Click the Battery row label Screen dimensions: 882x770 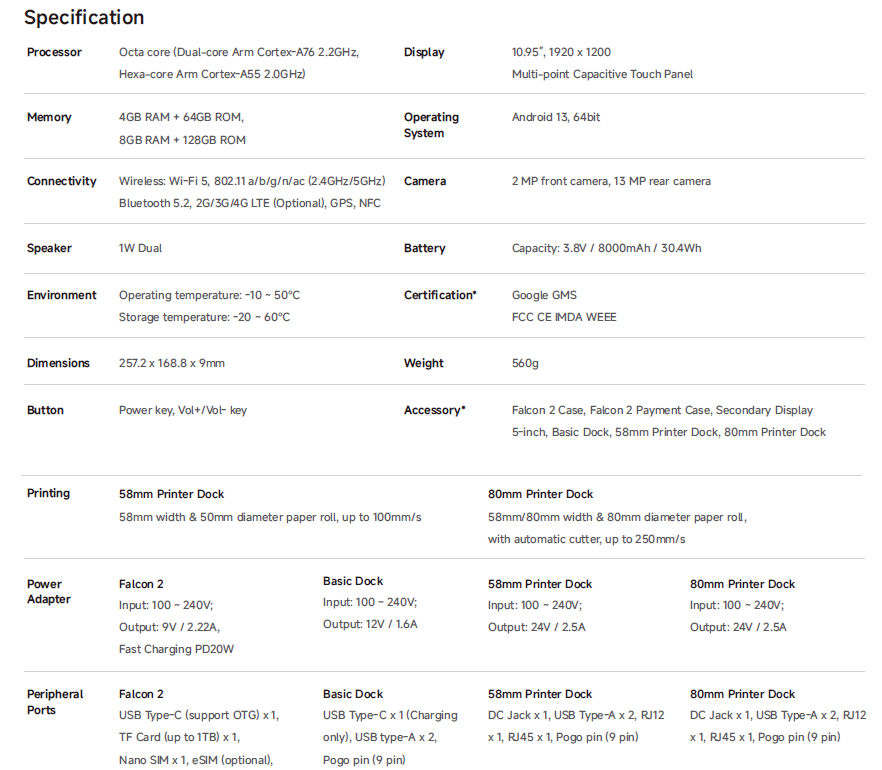425,248
